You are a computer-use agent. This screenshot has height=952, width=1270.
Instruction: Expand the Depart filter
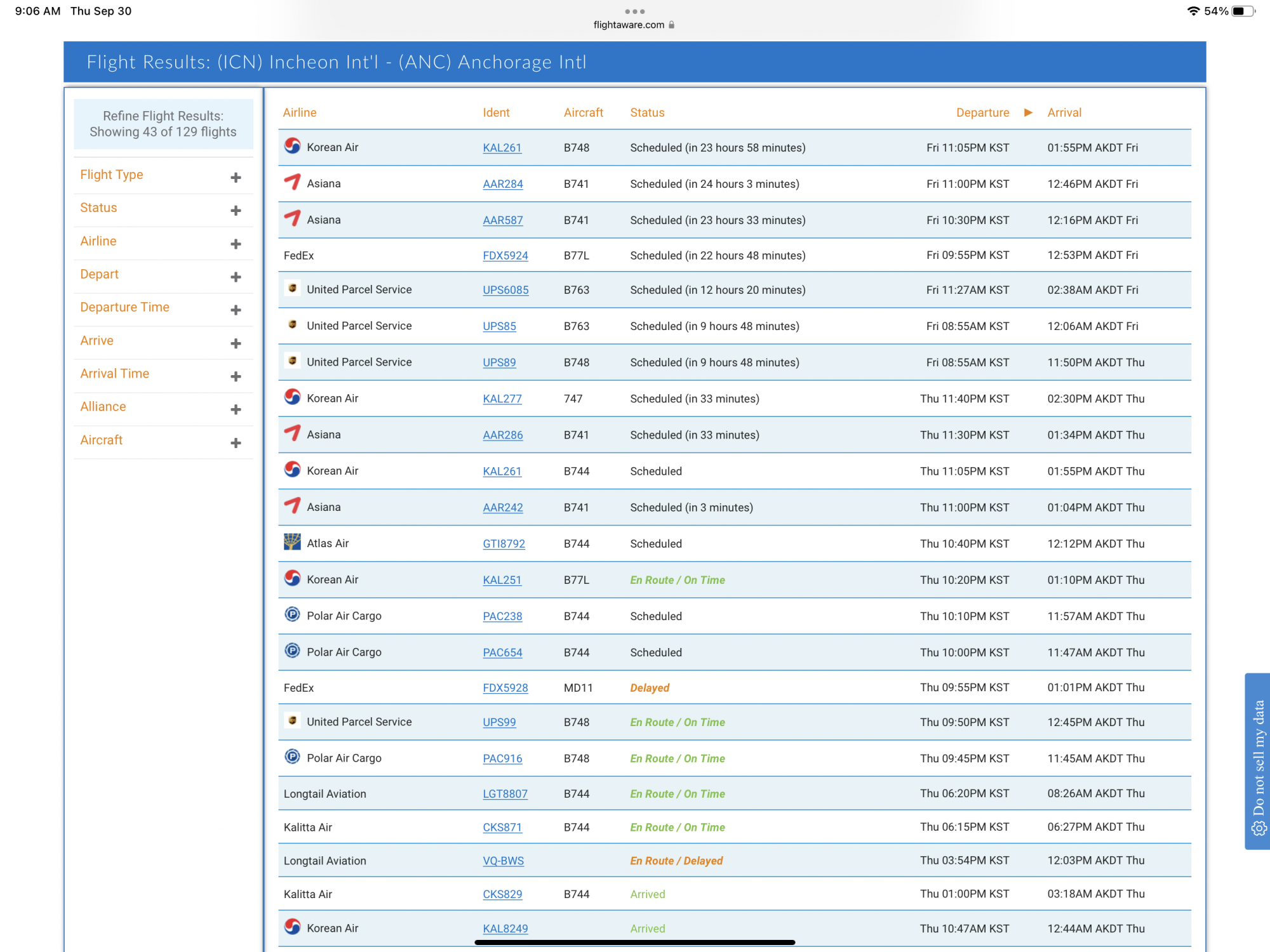236,277
